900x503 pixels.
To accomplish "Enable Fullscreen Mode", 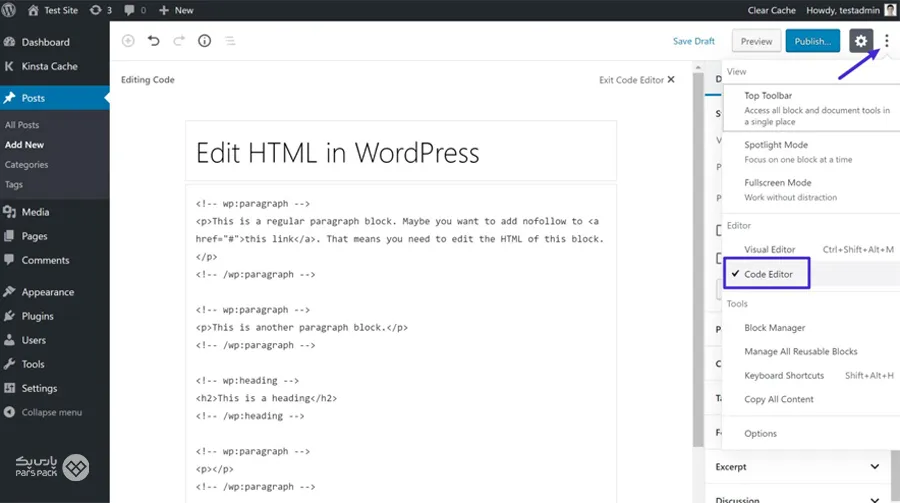I will click(812, 189).
